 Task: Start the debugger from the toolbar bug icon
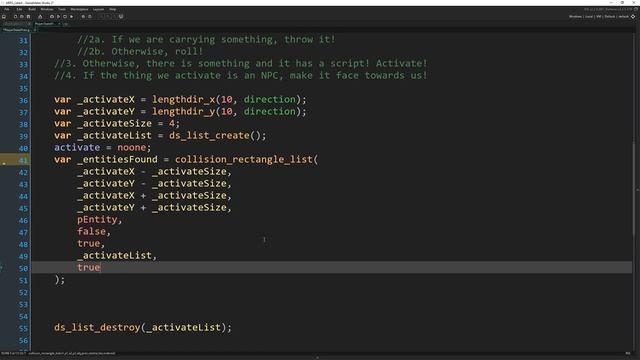click(x=52, y=17)
